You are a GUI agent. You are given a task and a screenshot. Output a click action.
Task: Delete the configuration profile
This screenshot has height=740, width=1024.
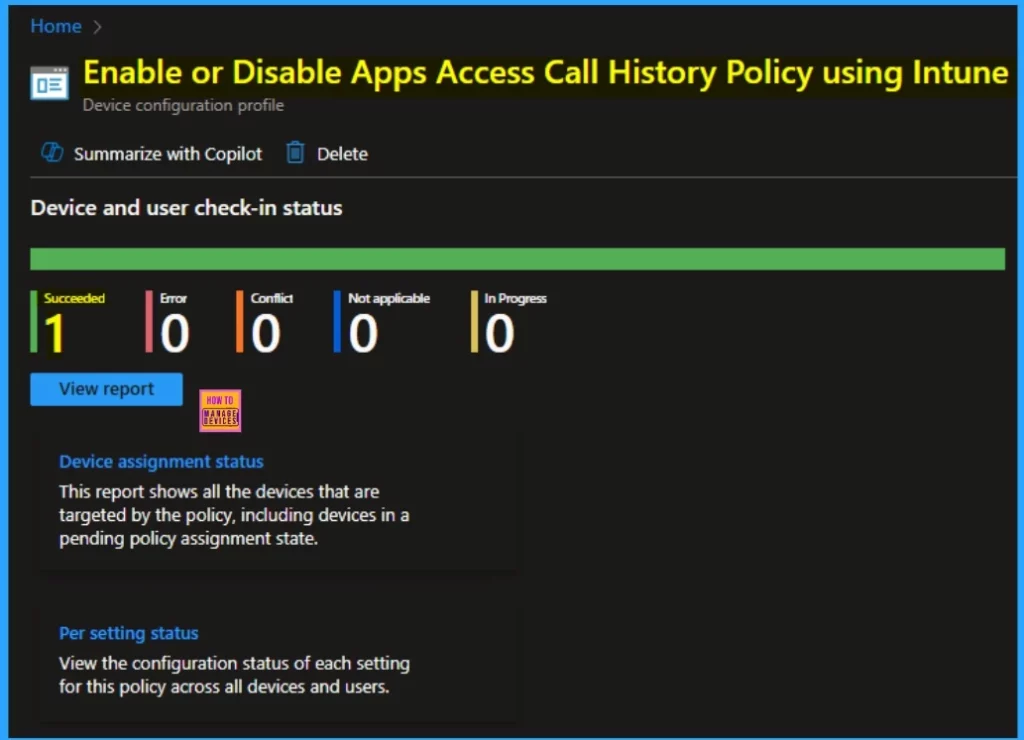click(342, 154)
